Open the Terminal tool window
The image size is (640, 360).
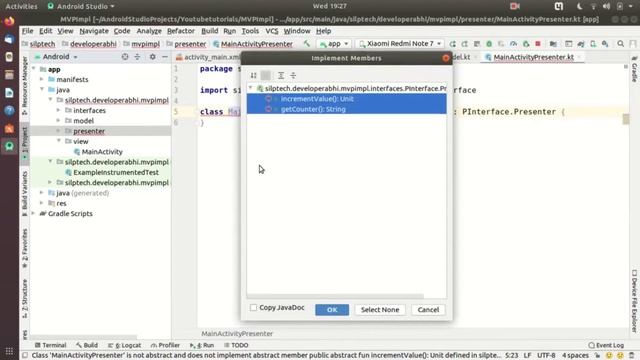[x=51, y=345]
